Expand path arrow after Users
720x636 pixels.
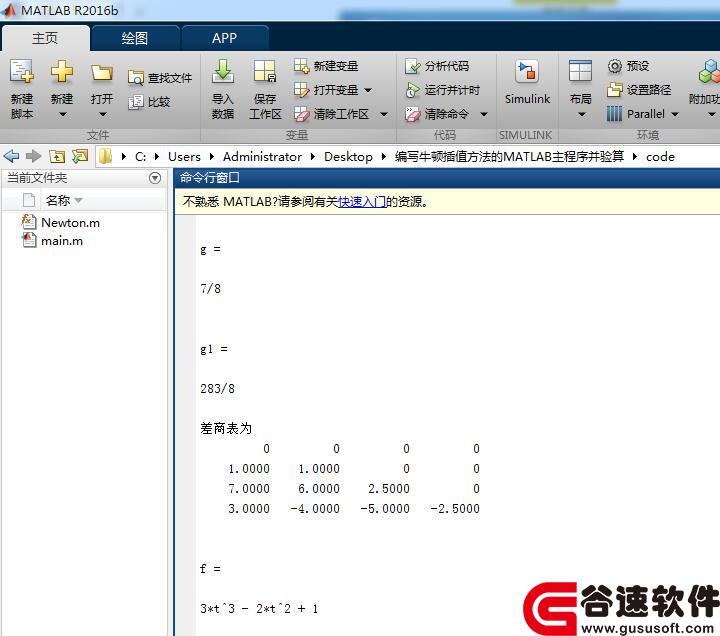pos(212,157)
